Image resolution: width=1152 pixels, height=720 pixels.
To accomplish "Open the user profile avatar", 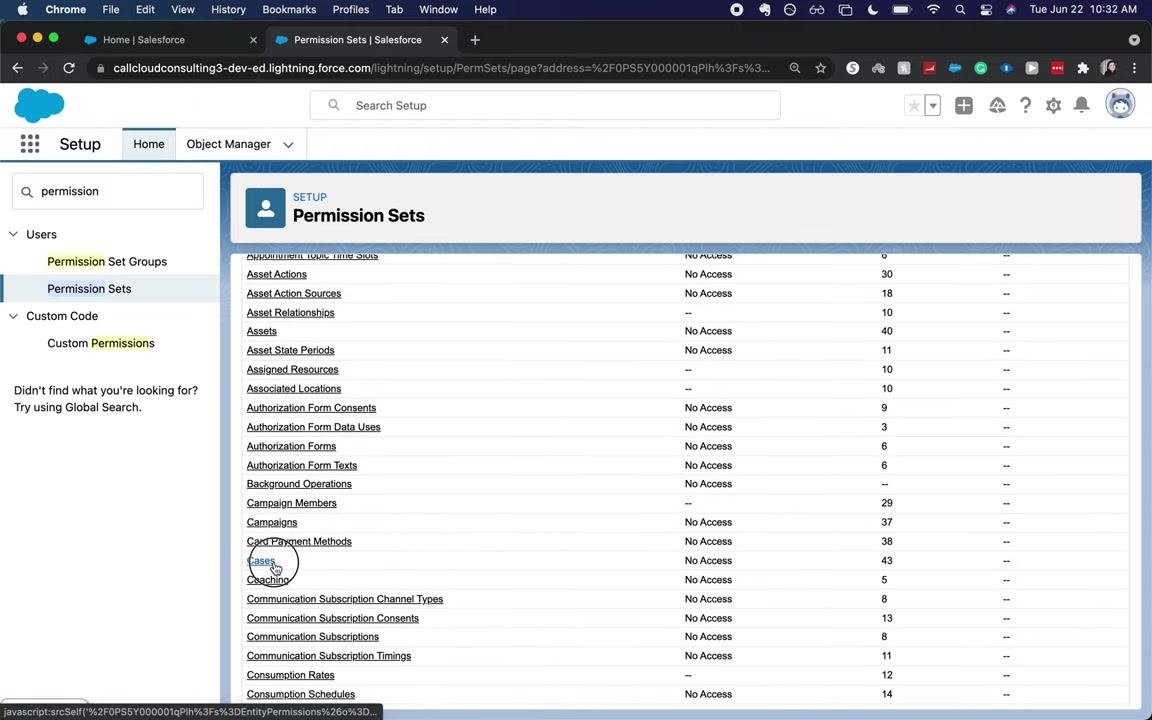I will (1120, 104).
